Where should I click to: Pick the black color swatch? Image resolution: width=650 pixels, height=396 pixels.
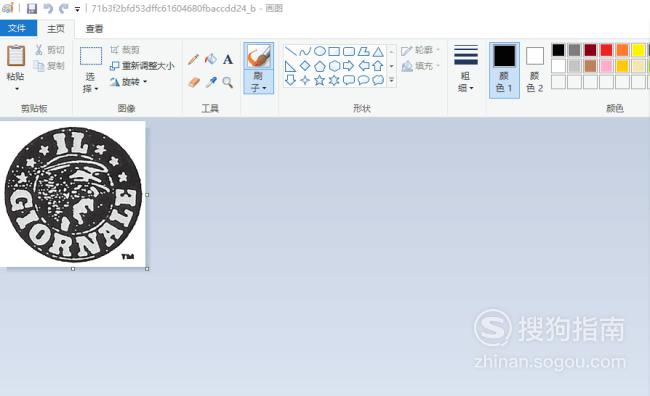[x=558, y=50]
